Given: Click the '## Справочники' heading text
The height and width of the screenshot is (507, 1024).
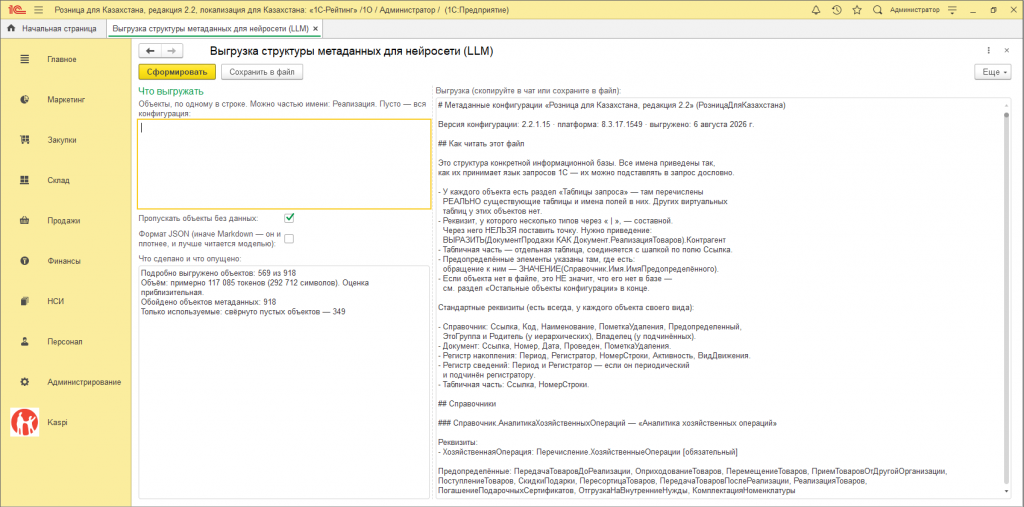Looking at the screenshot, I should (467, 404).
